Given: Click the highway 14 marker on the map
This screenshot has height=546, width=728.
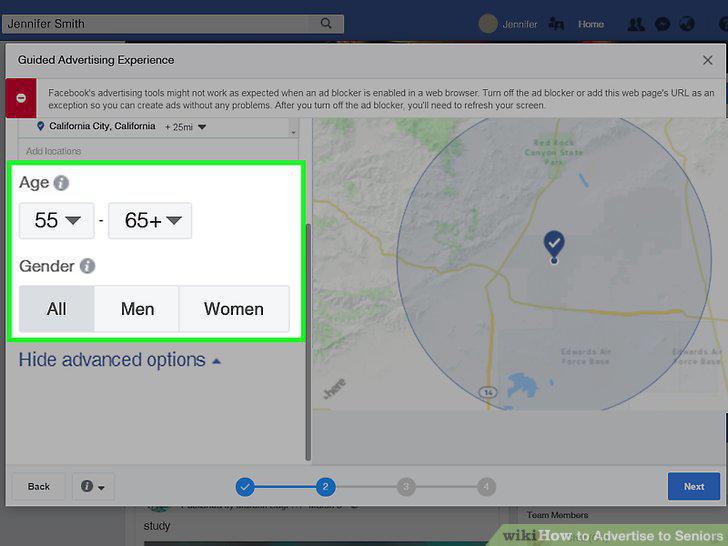Looking at the screenshot, I should [x=488, y=392].
